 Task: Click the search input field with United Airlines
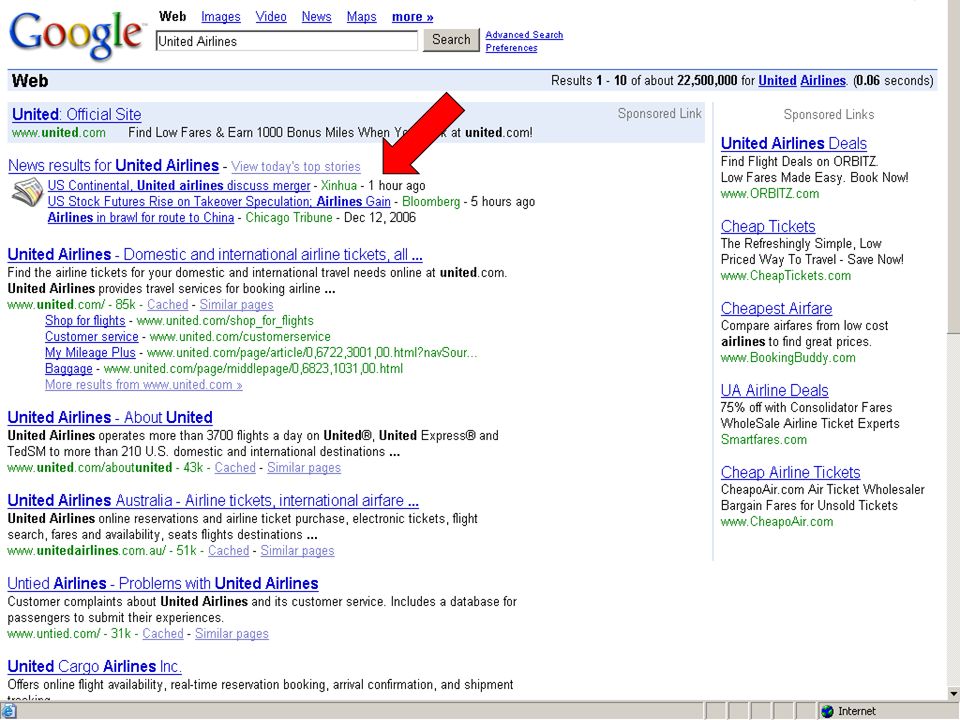287,41
